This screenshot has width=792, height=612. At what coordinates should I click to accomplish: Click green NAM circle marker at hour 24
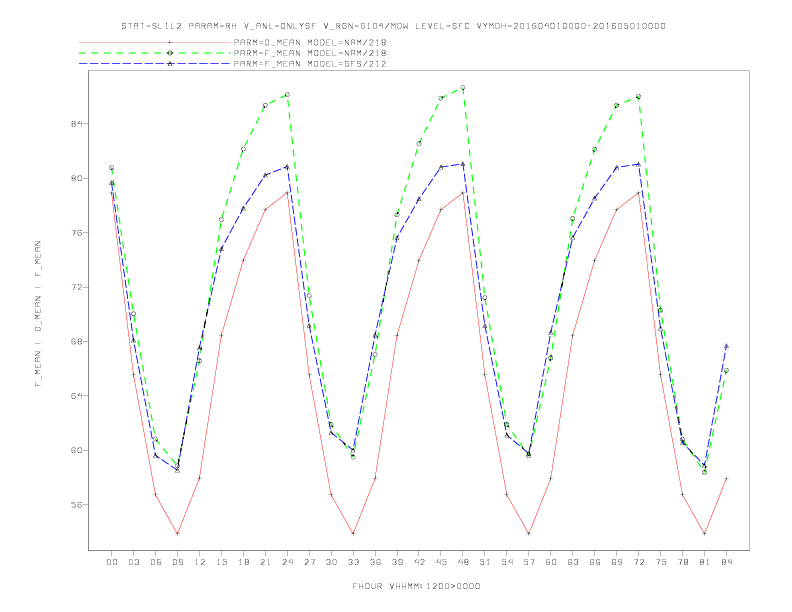point(287,94)
